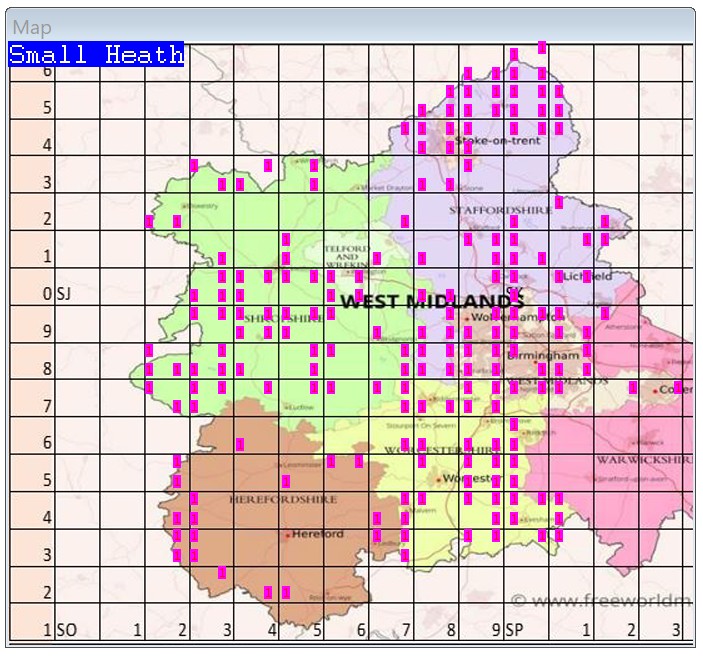Select the SO grid reference label

tap(66, 631)
